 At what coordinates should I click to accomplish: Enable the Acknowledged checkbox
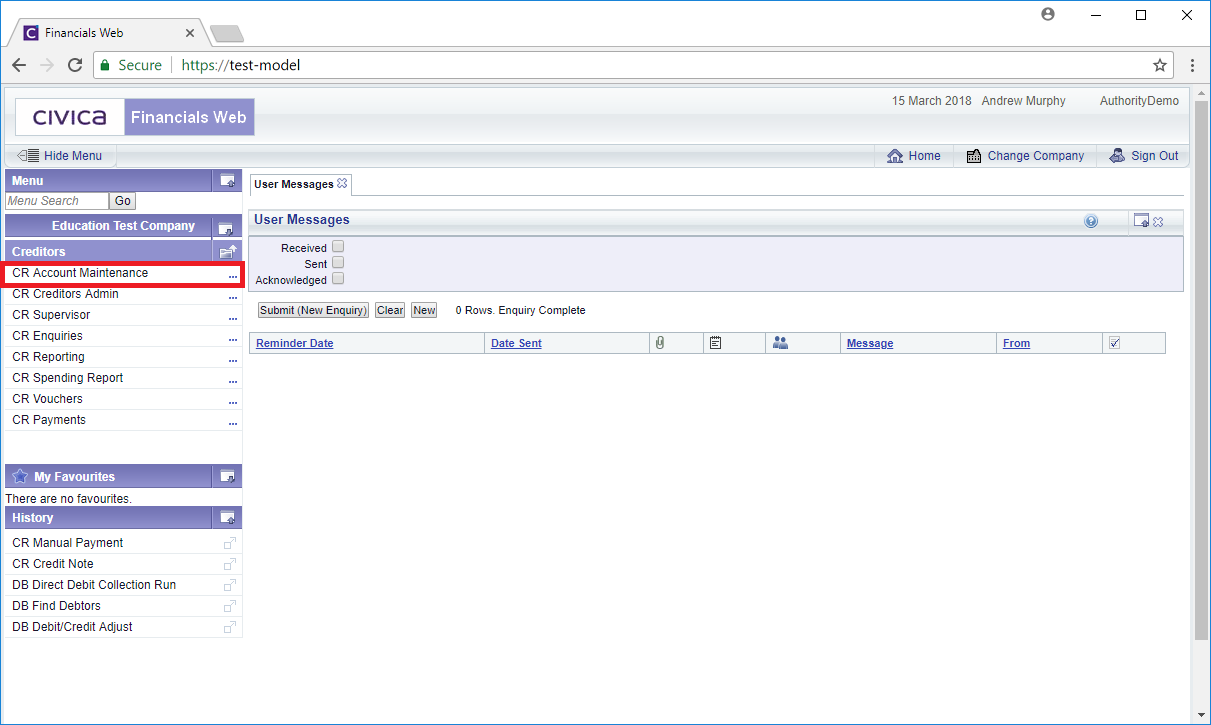click(x=338, y=279)
